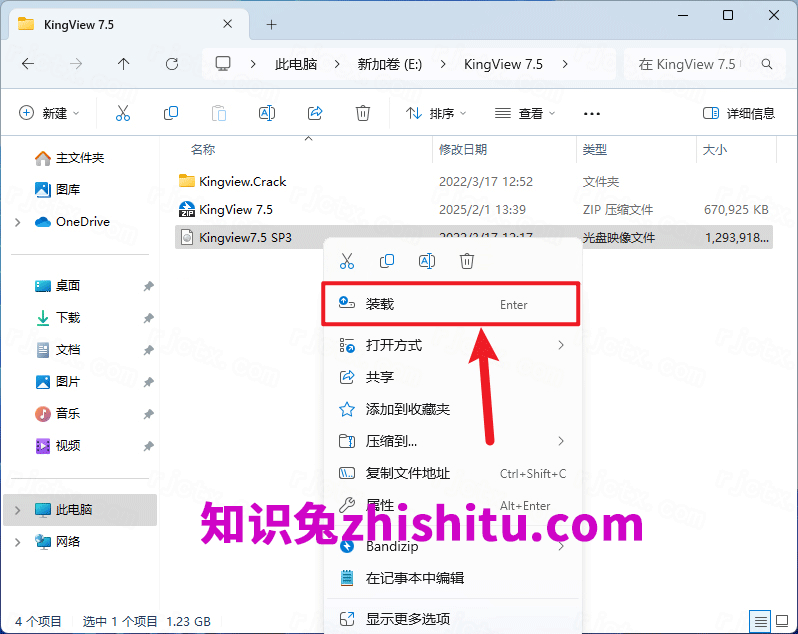Click the Rename icon in the context menu
This screenshot has height=634, width=798.
click(426, 261)
